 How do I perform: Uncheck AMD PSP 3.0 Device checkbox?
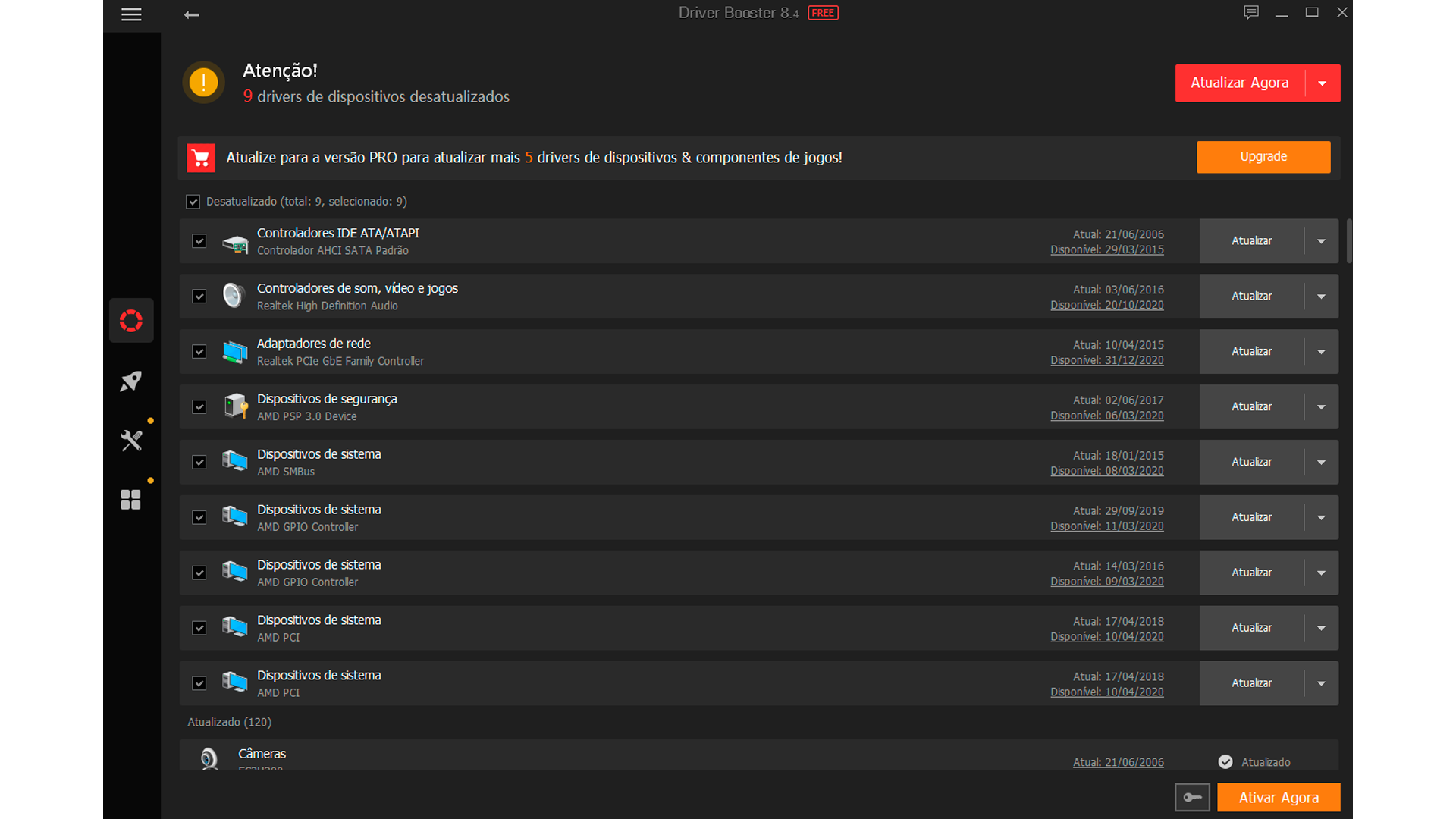199,407
